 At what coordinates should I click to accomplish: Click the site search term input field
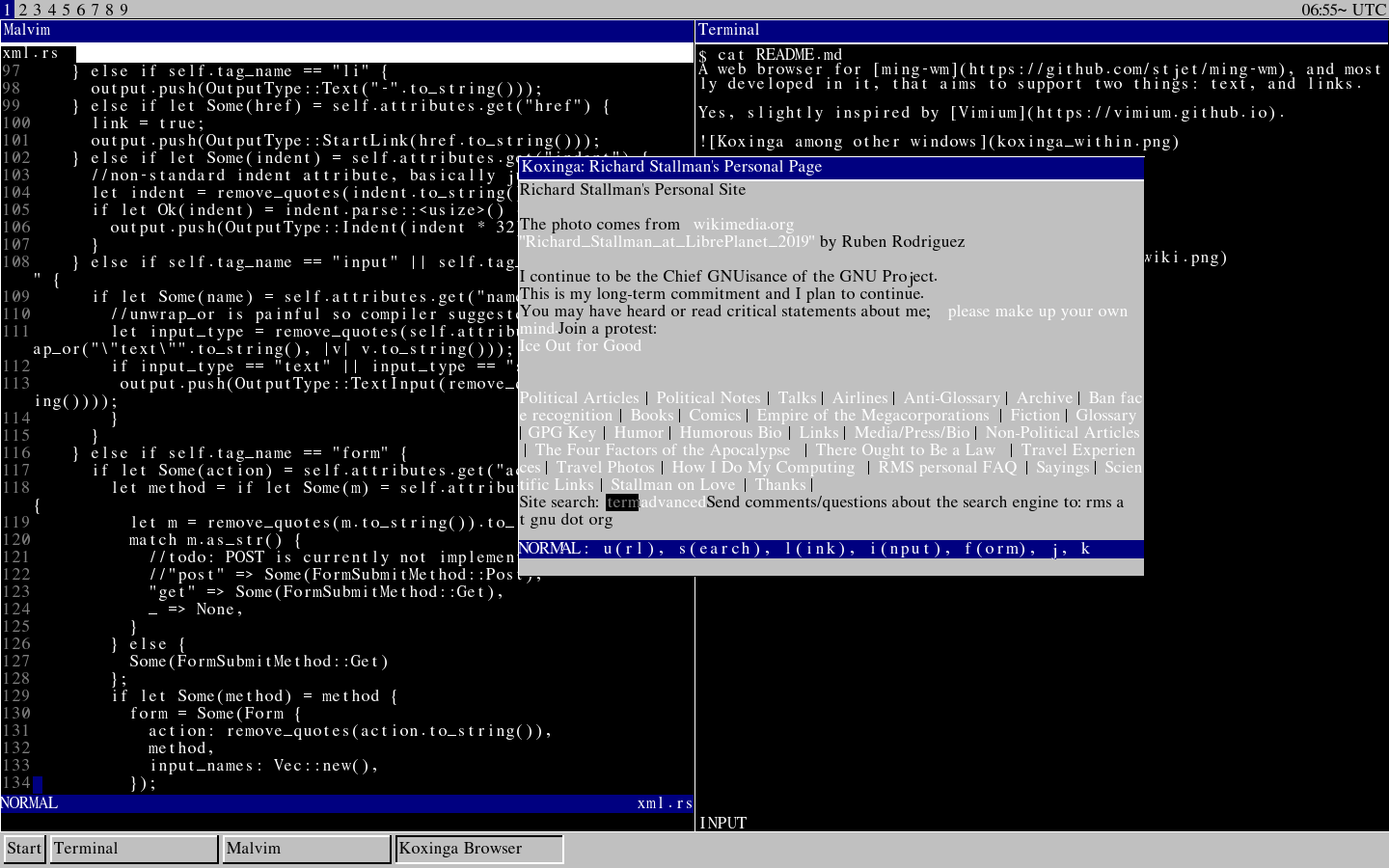click(x=621, y=502)
